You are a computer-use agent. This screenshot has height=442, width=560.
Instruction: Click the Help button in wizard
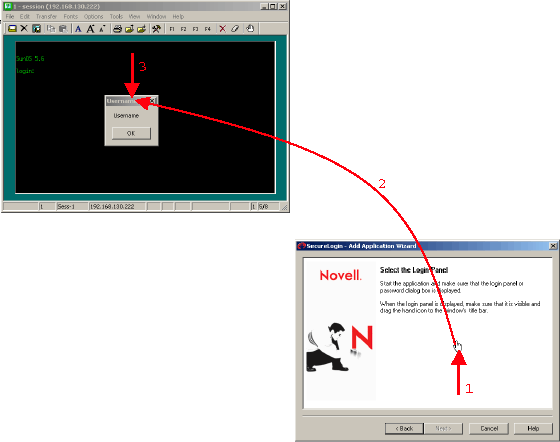point(533,428)
